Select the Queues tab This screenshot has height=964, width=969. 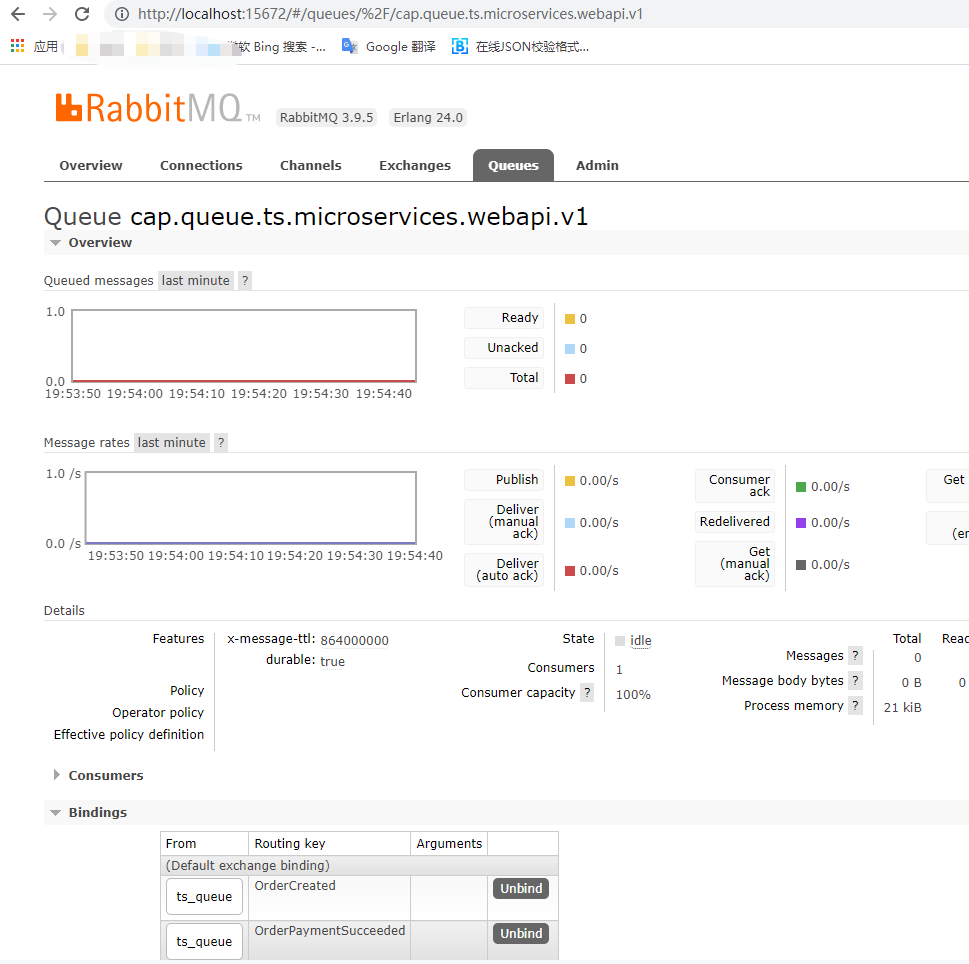point(513,166)
